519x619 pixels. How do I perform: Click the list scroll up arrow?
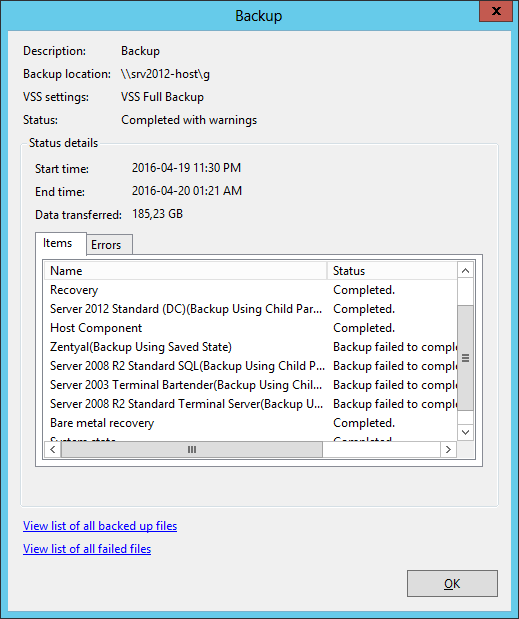465,270
